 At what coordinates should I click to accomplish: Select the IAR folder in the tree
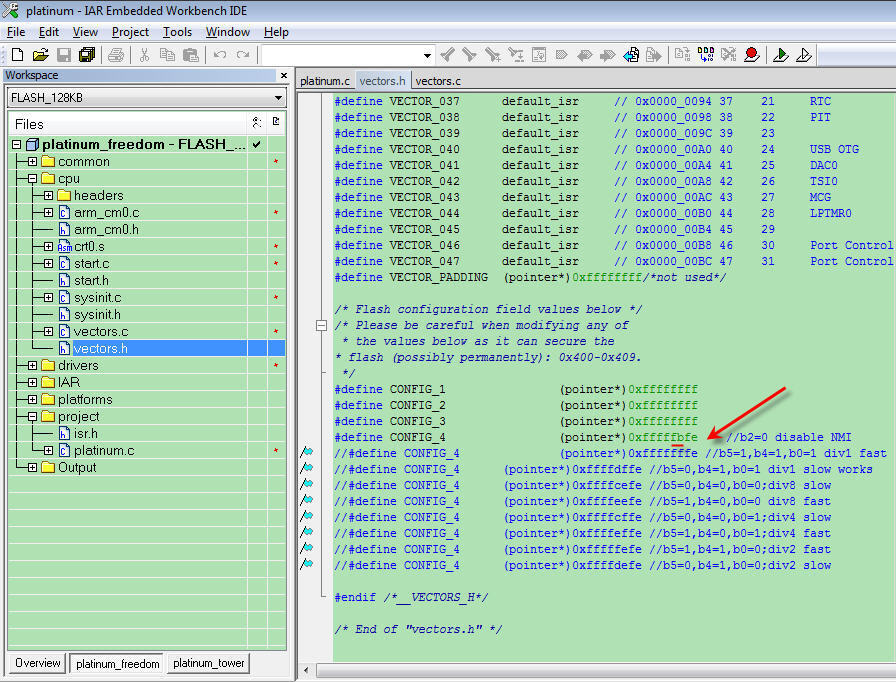click(x=69, y=382)
